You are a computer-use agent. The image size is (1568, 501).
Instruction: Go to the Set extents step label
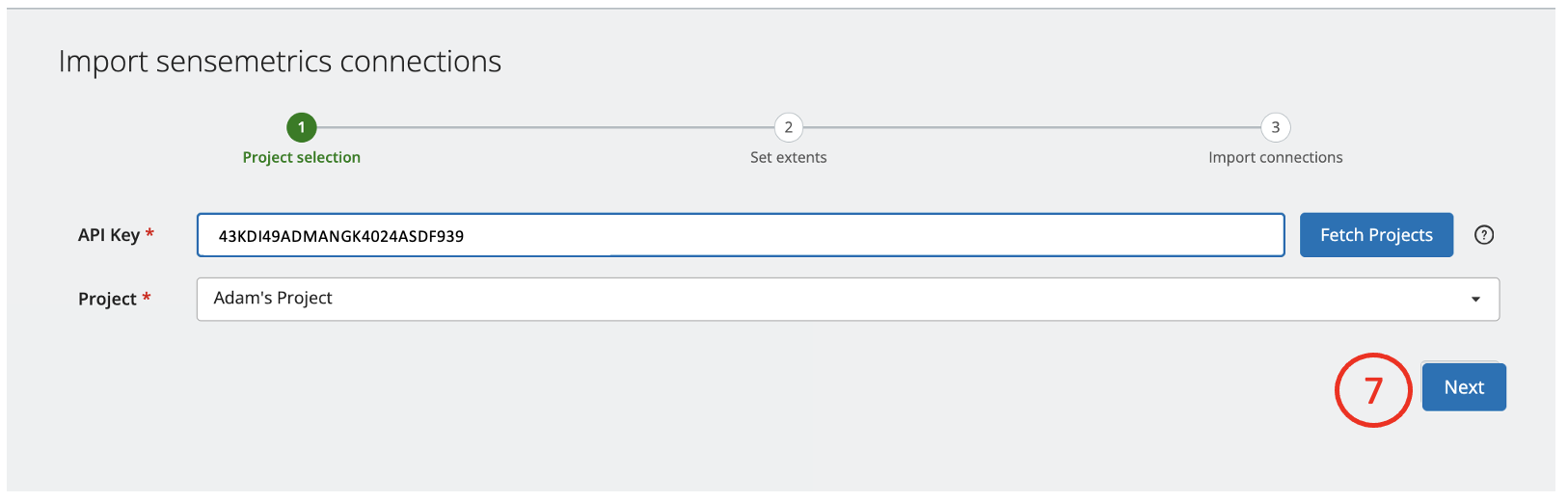[789, 157]
